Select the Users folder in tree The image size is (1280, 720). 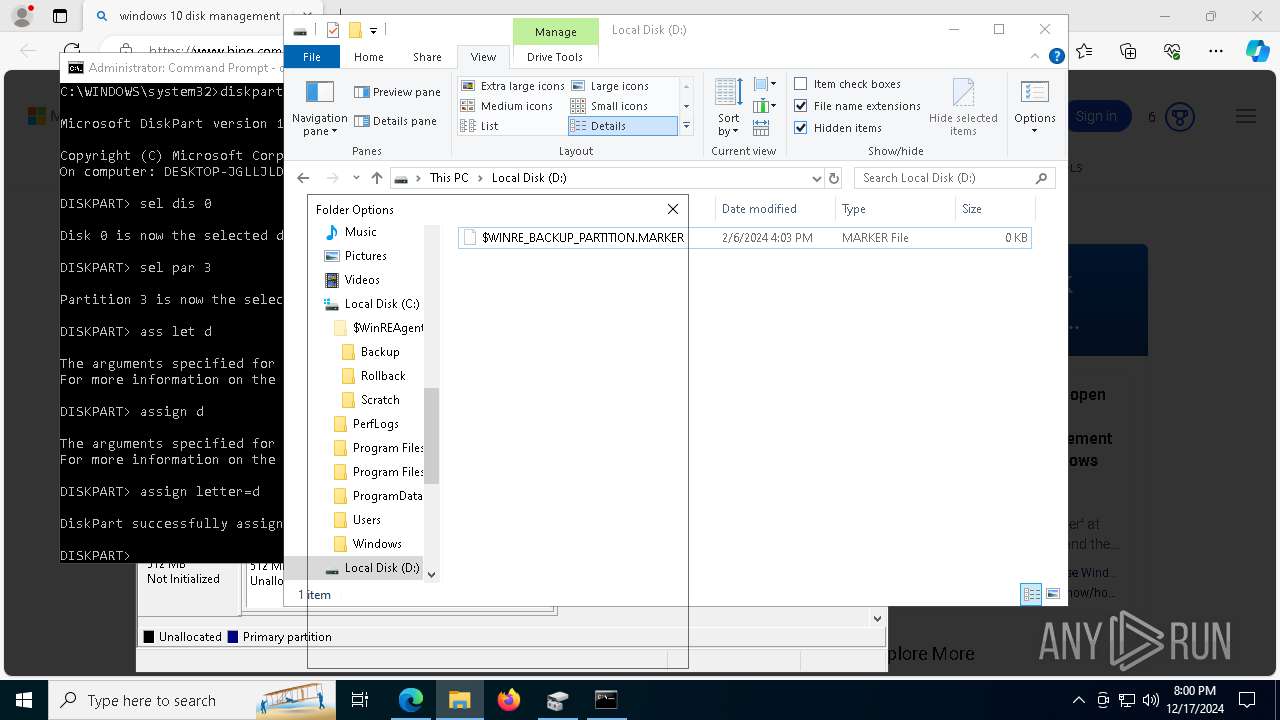click(356, 520)
